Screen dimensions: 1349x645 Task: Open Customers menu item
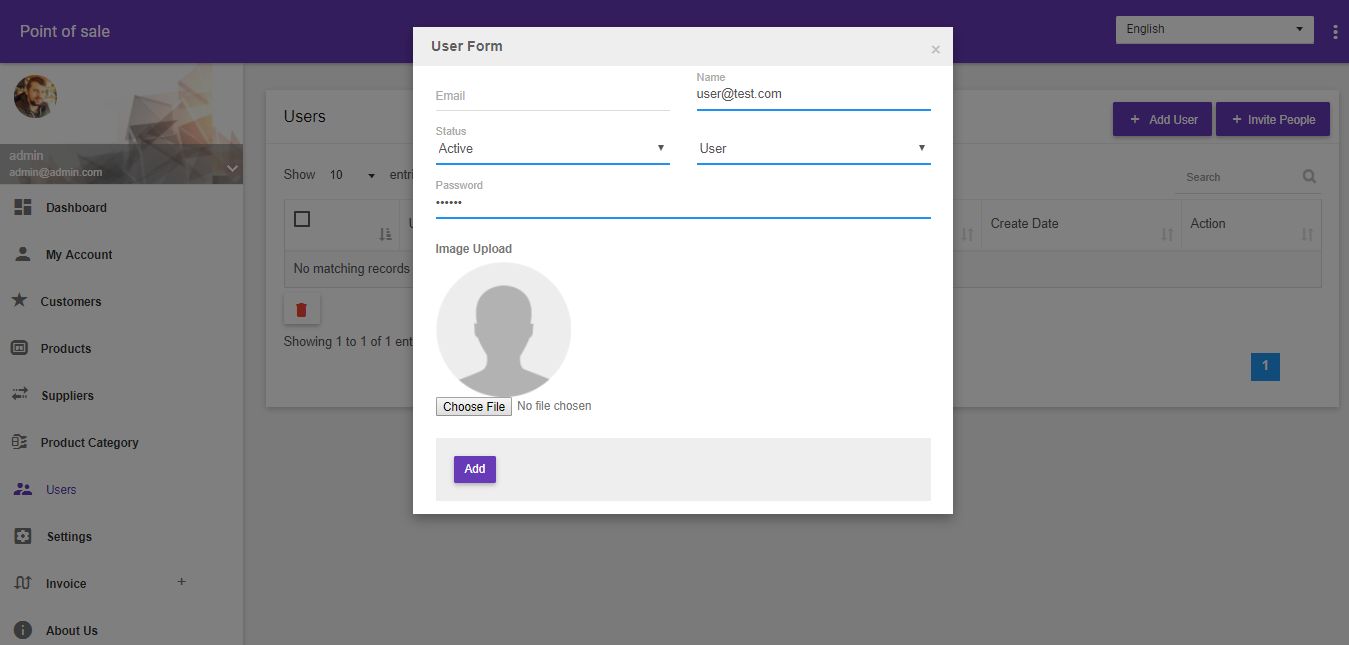(x=71, y=301)
